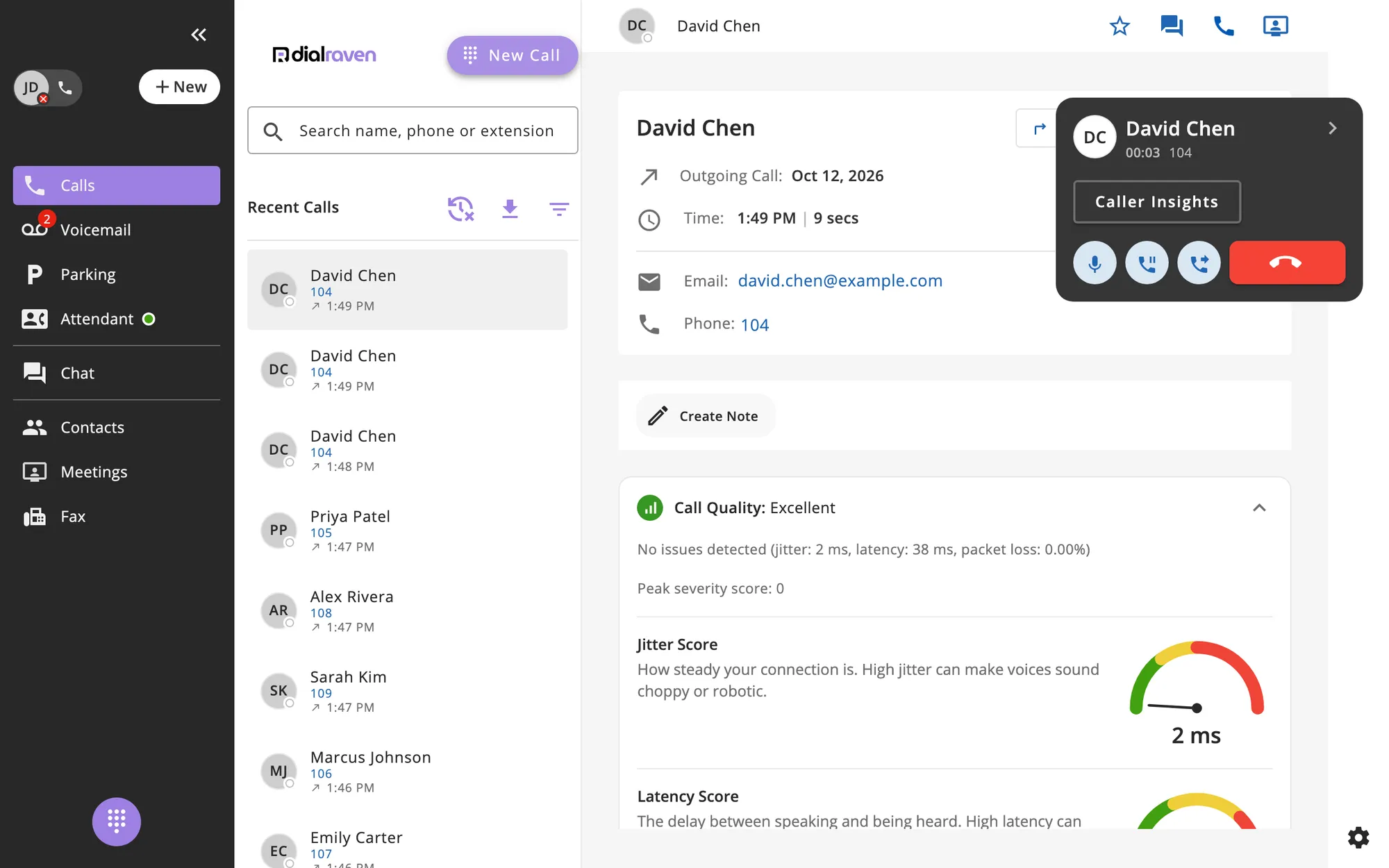
Task: Open Fax from the sidebar
Action: coord(117,517)
